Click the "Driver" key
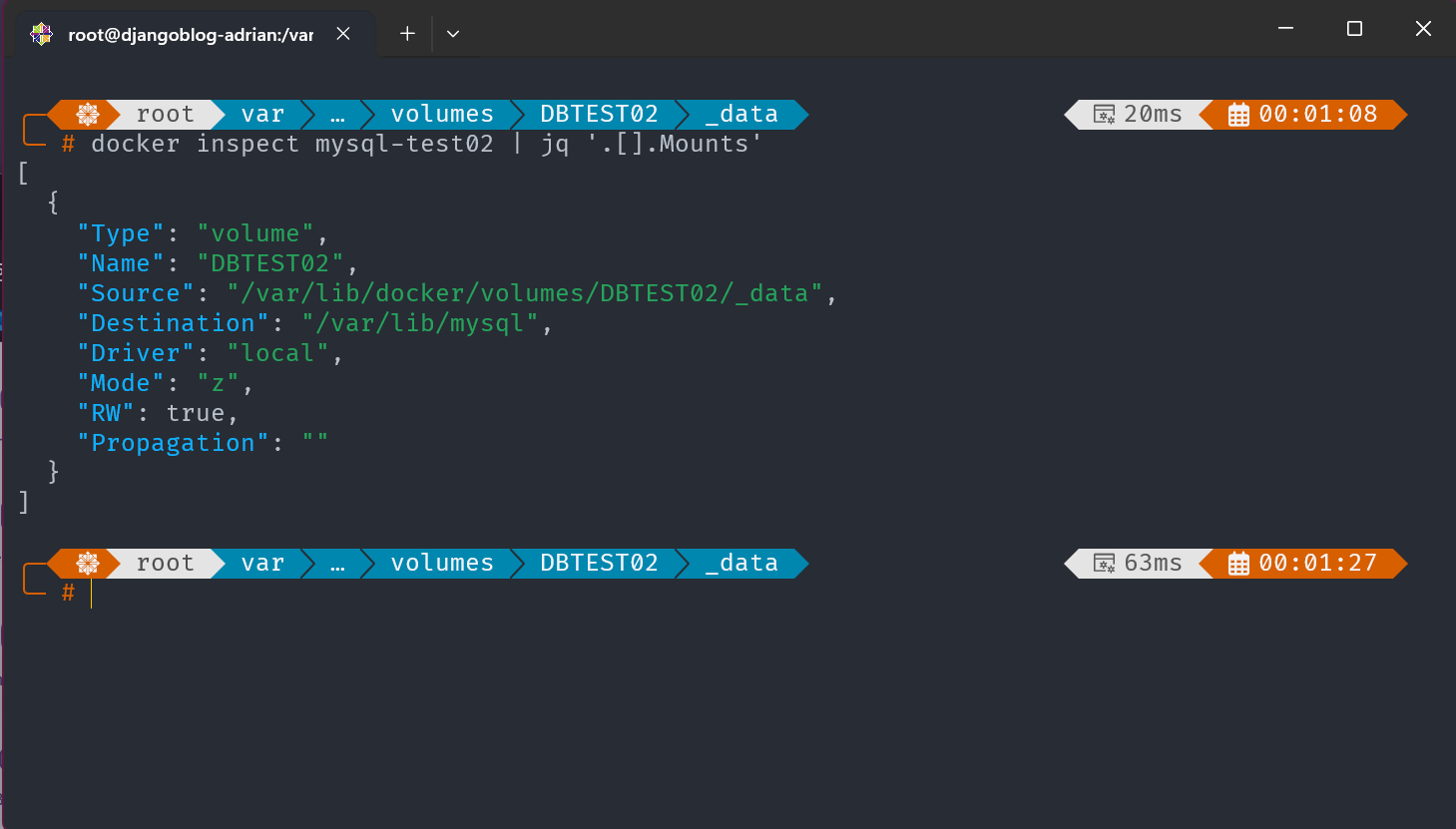Screen dimensions: 1456x829 (136, 353)
